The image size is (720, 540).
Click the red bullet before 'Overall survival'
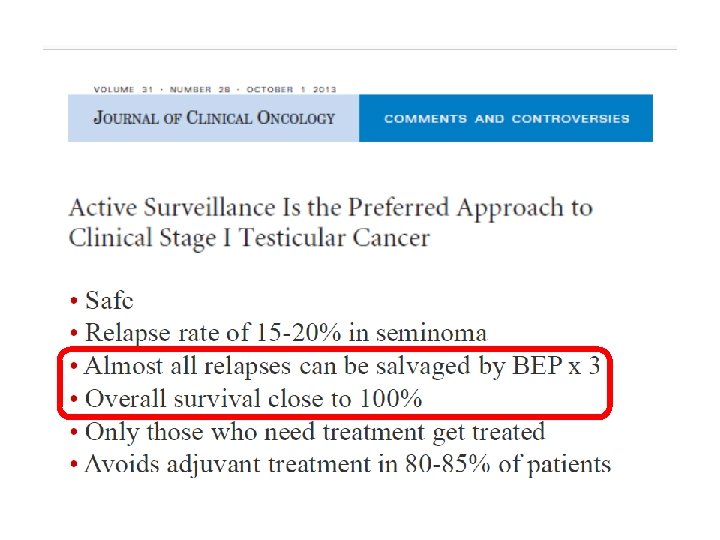tap(74, 399)
